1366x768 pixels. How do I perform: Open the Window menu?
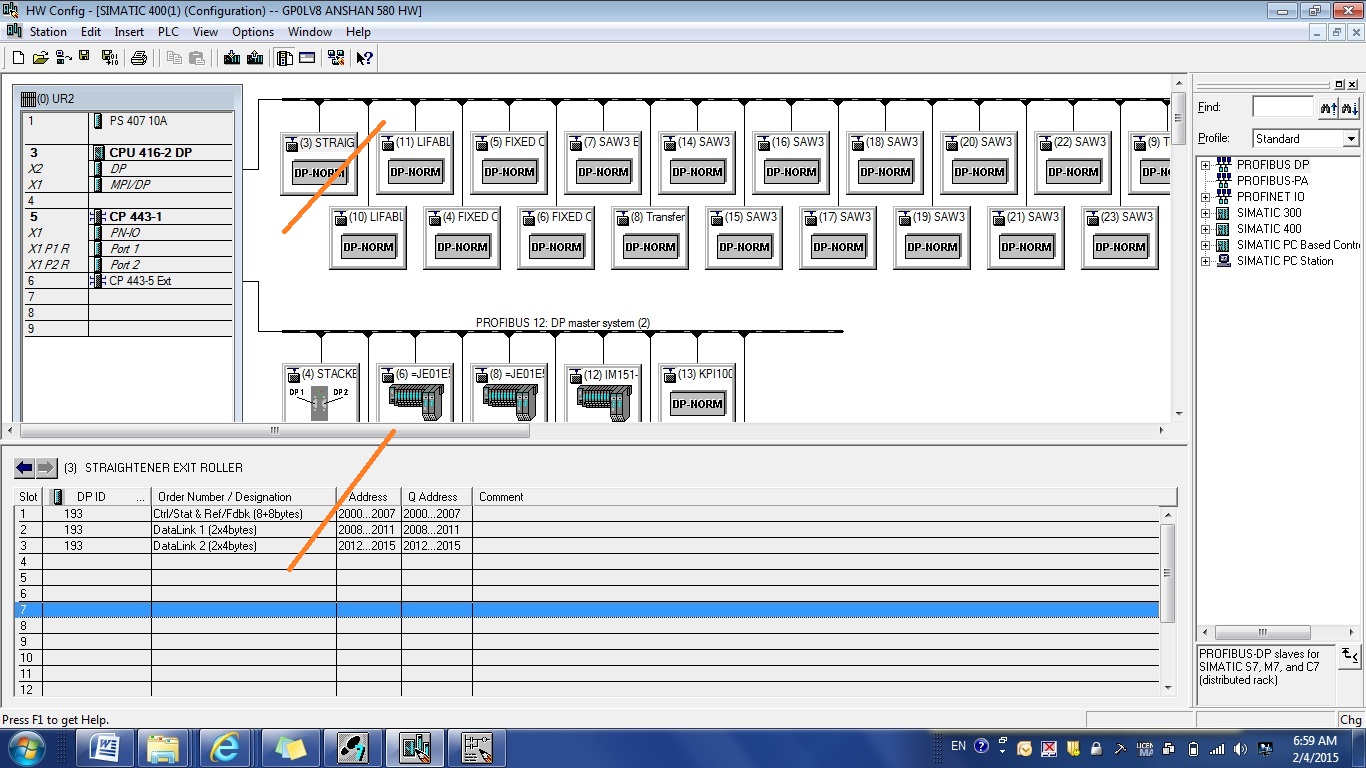click(310, 32)
